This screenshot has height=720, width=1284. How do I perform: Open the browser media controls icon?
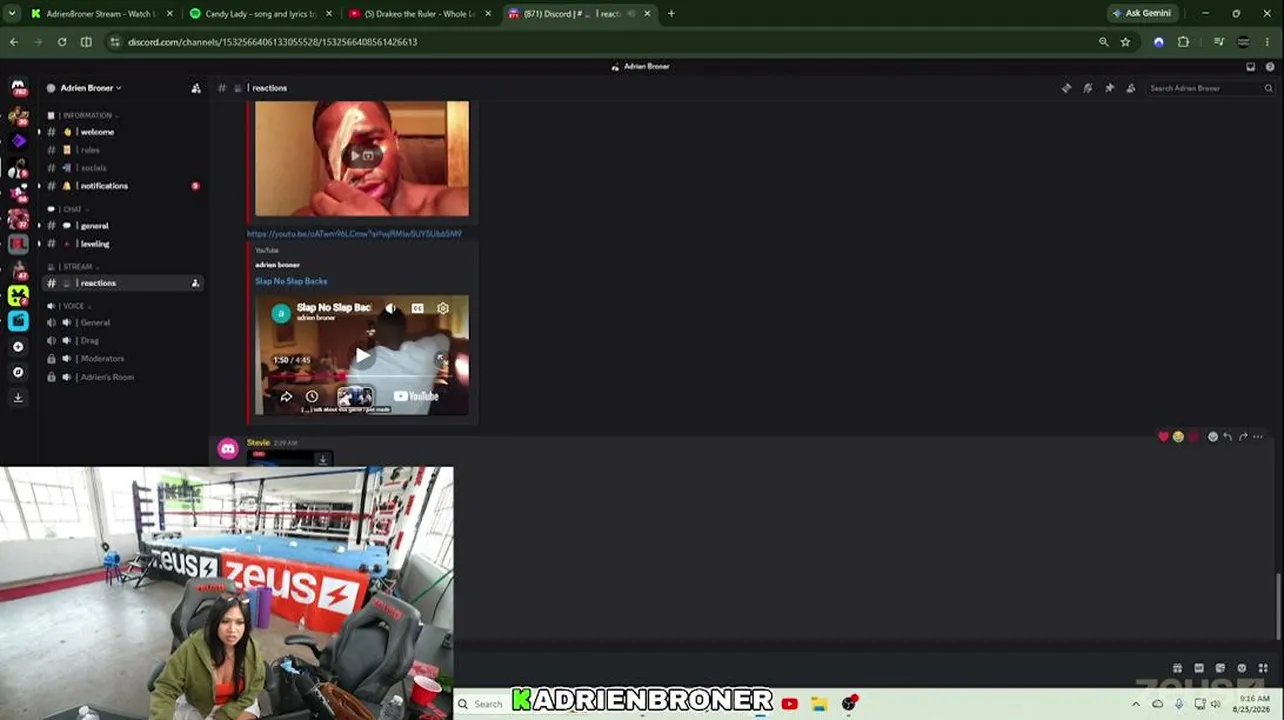tap(1219, 42)
